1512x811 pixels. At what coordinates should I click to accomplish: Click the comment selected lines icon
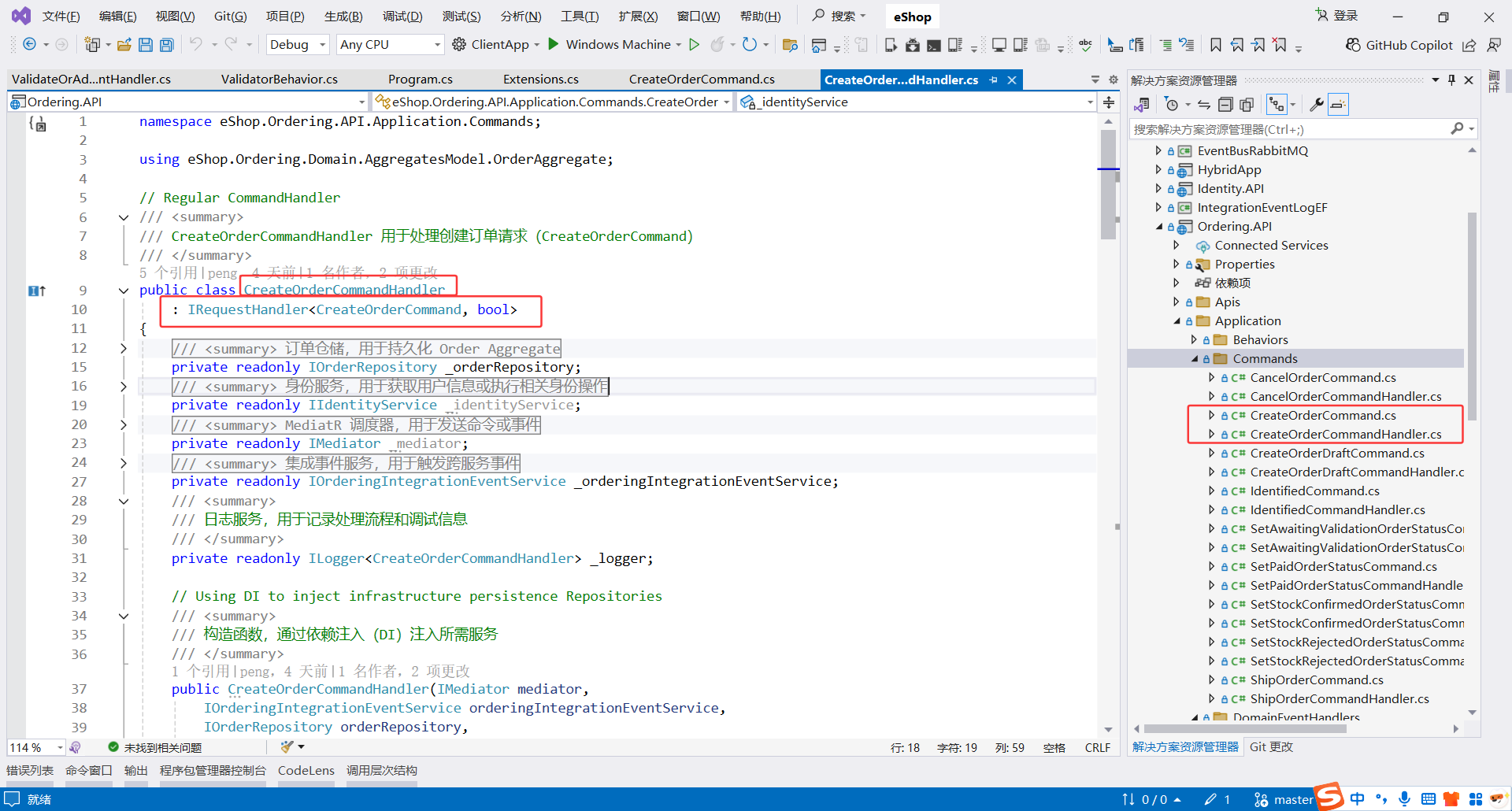(x=1166, y=45)
